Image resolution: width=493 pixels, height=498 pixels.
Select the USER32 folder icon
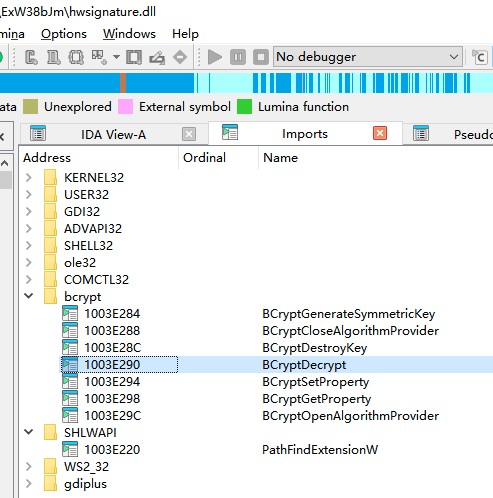tap(50, 194)
